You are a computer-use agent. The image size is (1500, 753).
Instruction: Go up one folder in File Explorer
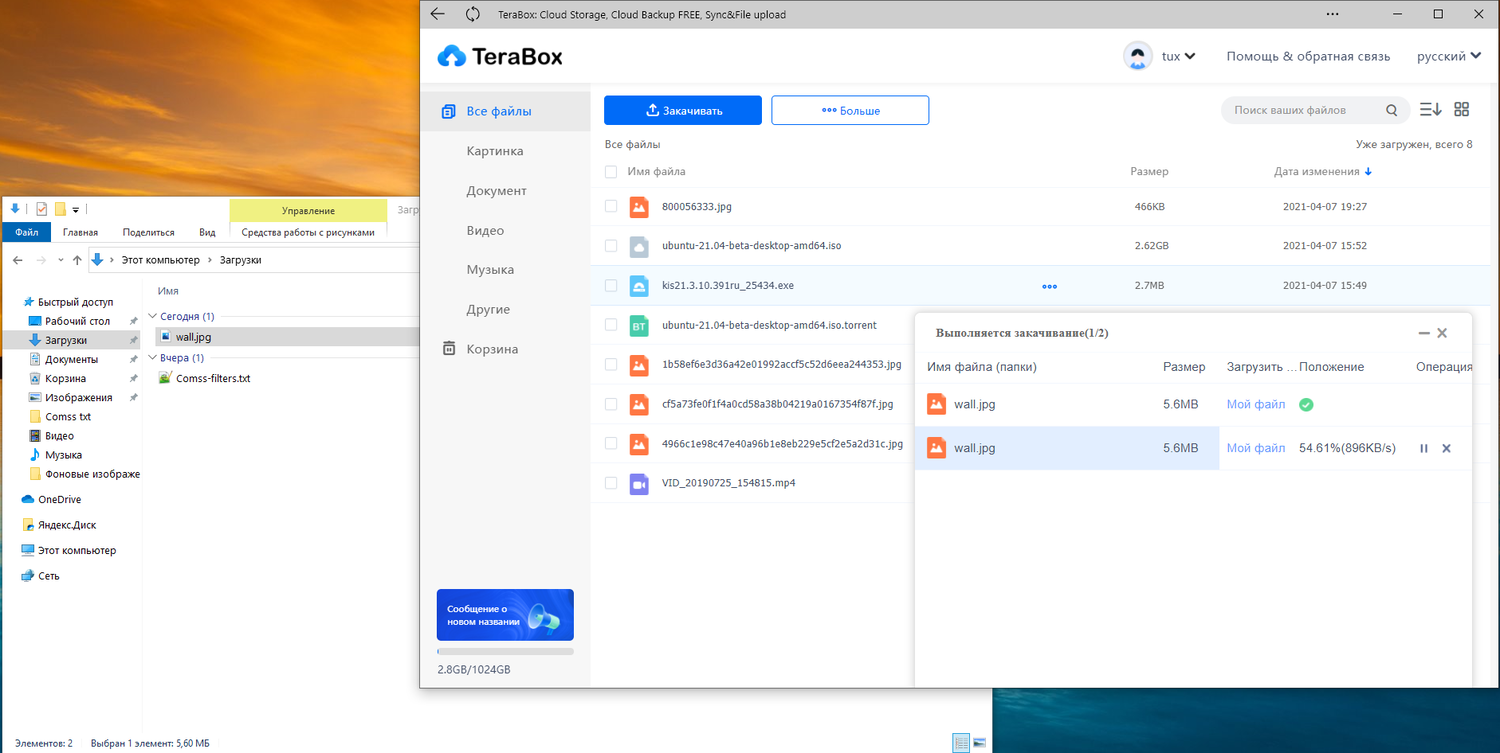coord(77,260)
